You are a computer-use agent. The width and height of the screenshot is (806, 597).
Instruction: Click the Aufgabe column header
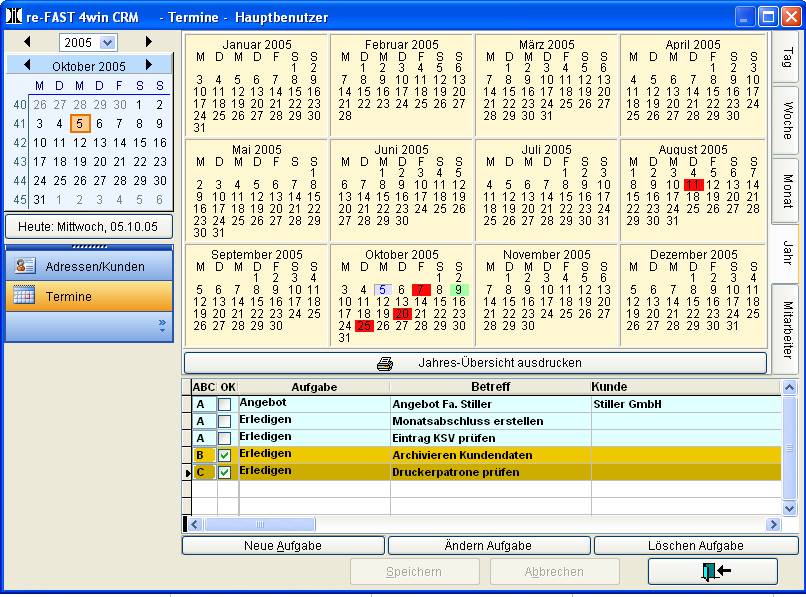pos(314,387)
